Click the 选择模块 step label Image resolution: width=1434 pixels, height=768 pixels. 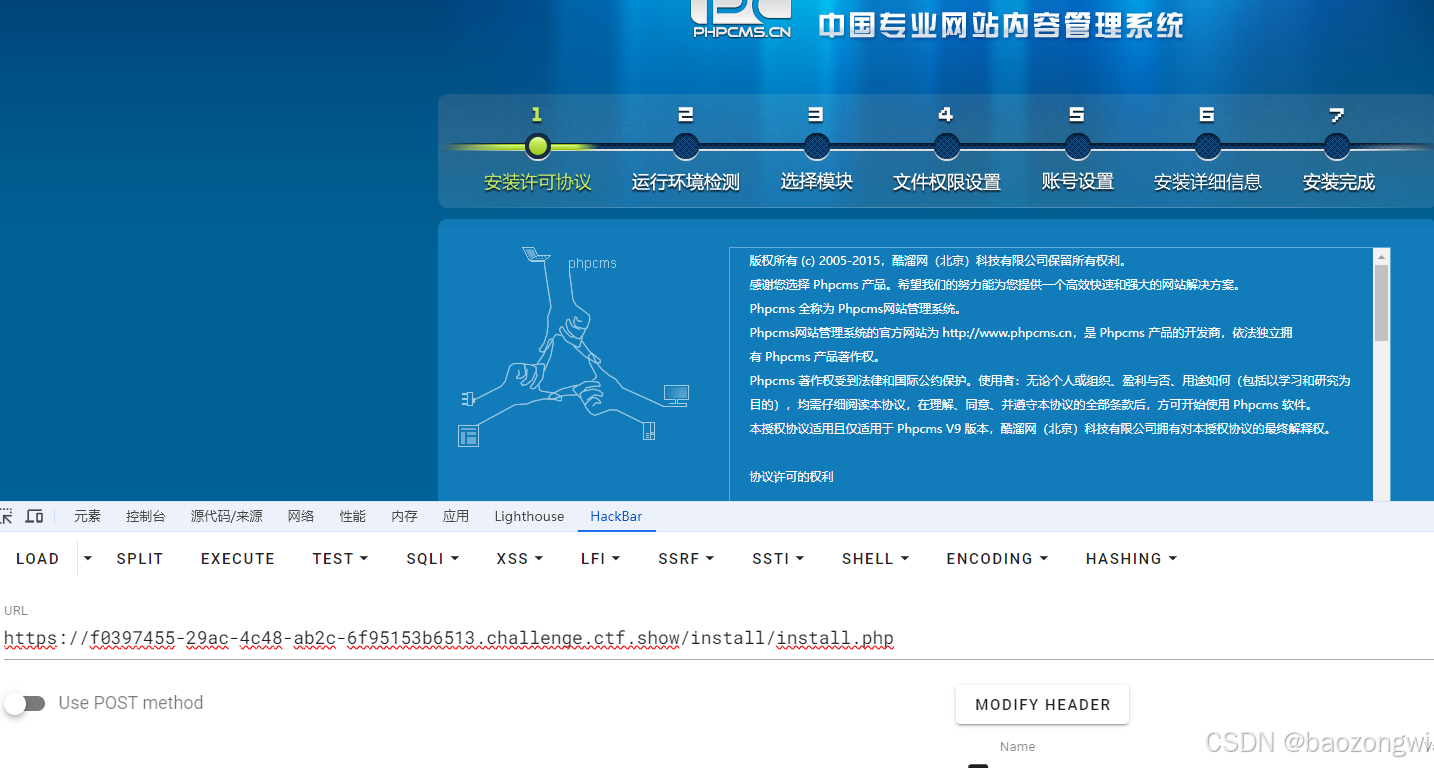(x=817, y=182)
